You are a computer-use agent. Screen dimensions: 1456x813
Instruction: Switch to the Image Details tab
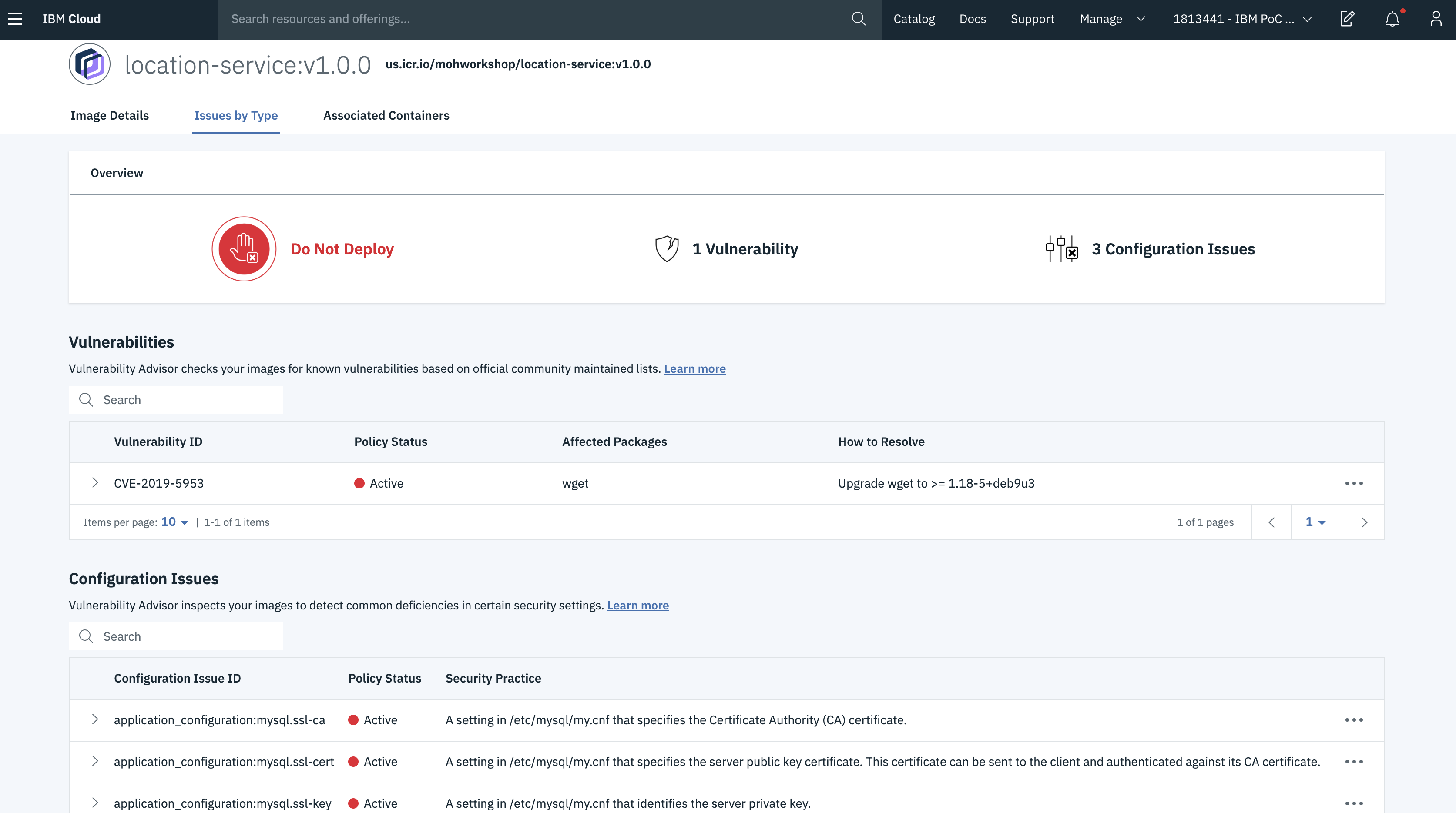tap(110, 116)
